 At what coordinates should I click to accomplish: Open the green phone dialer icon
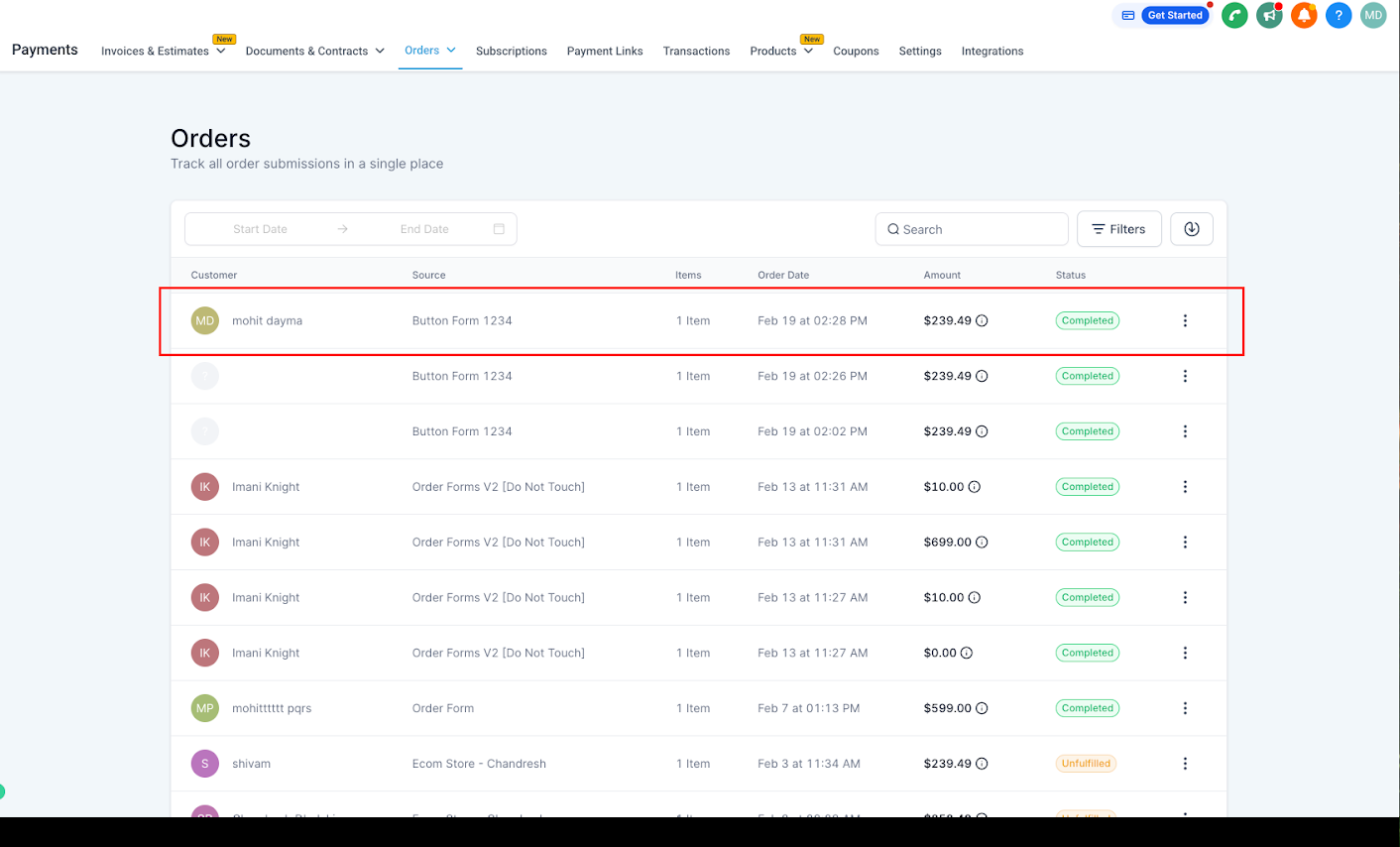click(1234, 15)
